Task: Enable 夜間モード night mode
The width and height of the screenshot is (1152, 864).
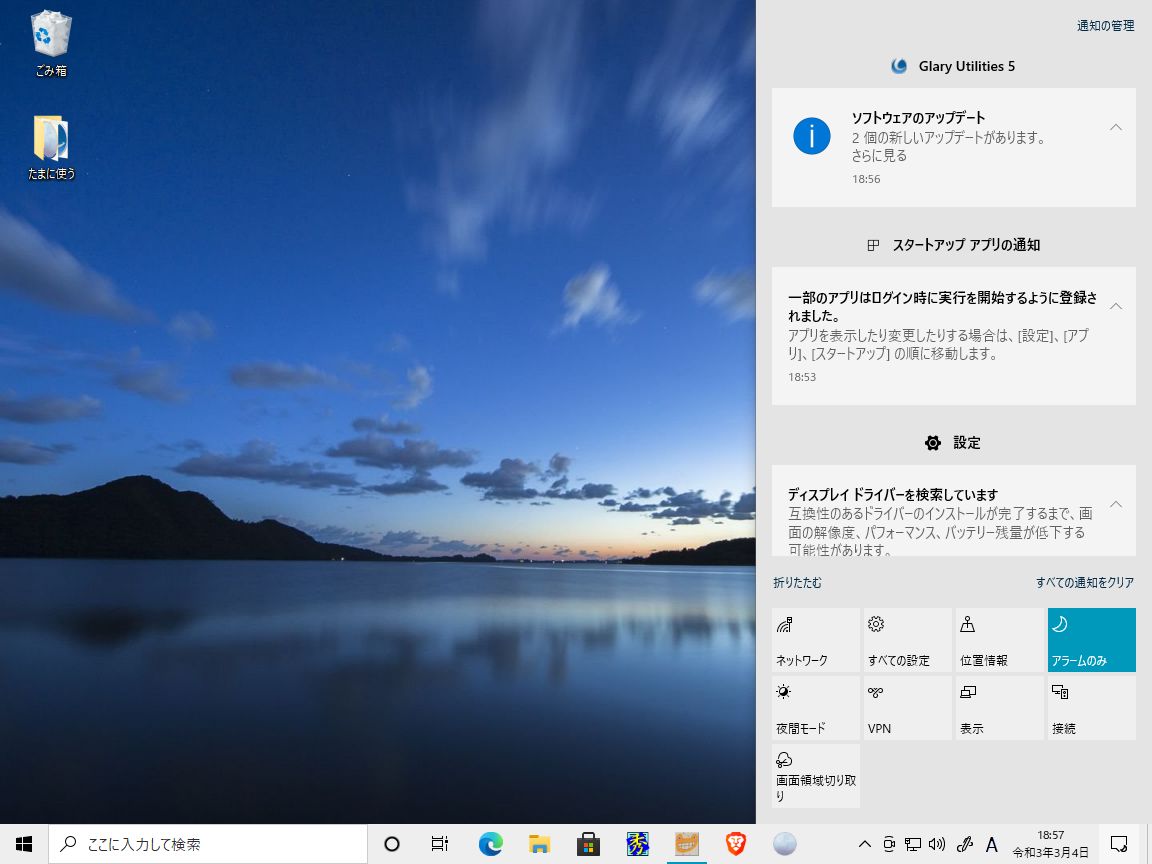Action: 815,708
